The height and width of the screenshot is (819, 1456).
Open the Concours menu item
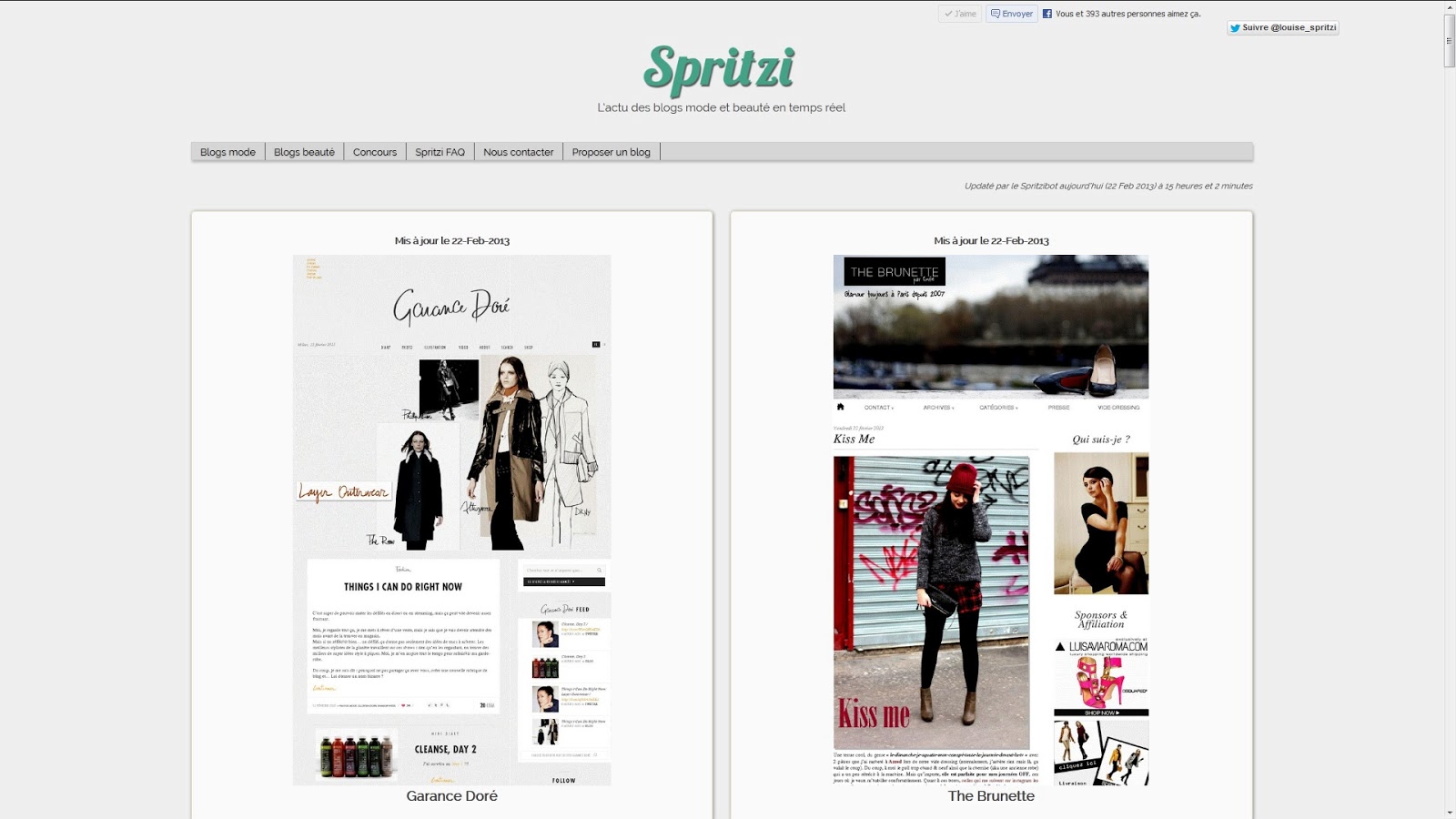tap(374, 152)
